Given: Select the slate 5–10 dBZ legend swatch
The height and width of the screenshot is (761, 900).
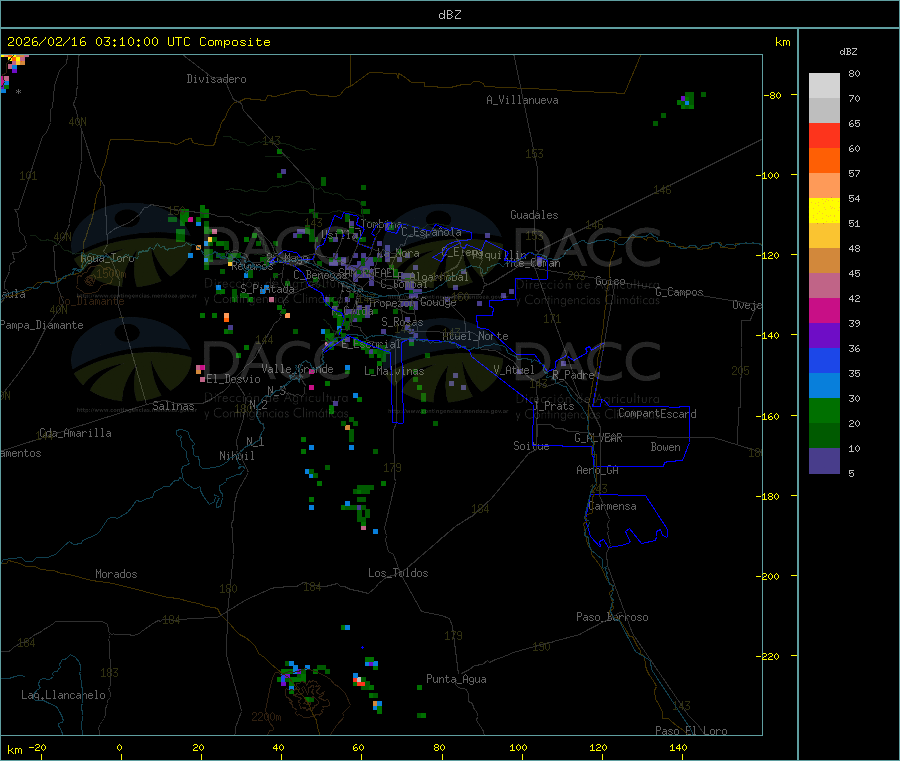Looking at the screenshot, I should (824, 461).
